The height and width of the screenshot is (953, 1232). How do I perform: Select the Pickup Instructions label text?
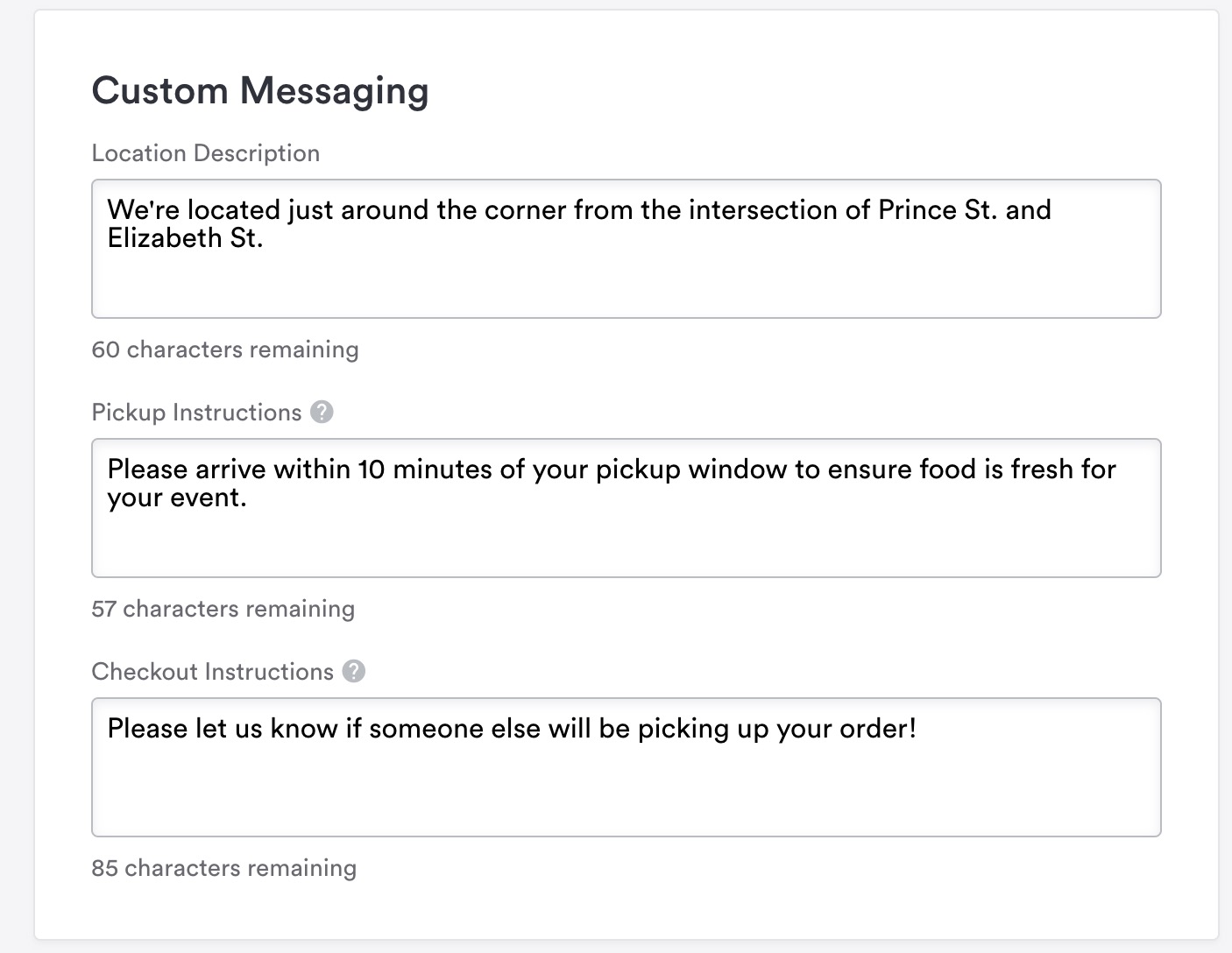point(197,413)
